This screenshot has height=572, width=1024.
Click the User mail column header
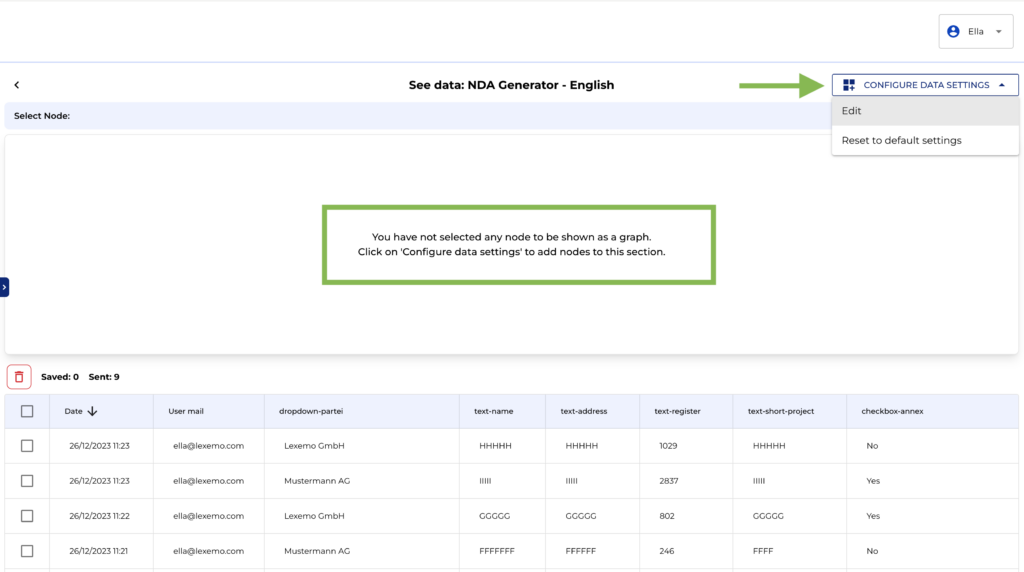186,411
